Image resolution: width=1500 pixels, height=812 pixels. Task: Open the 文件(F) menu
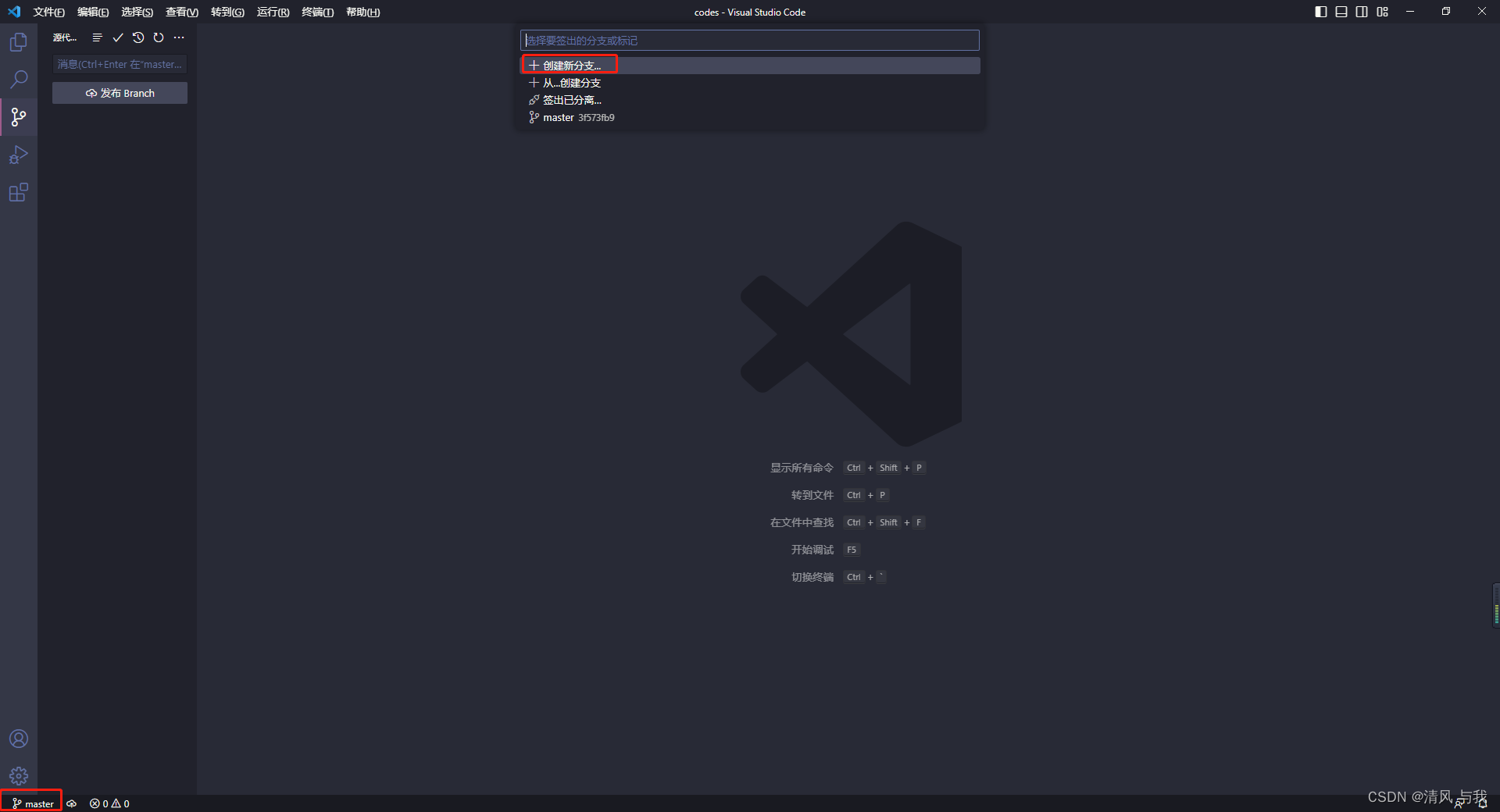(x=48, y=12)
